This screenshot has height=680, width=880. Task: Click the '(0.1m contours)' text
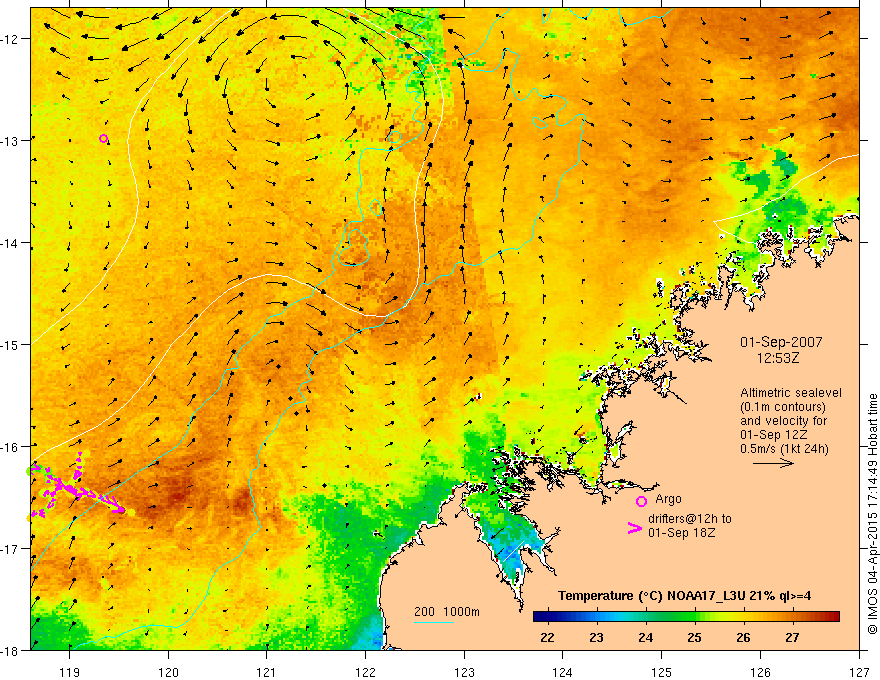click(x=783, y=407)
